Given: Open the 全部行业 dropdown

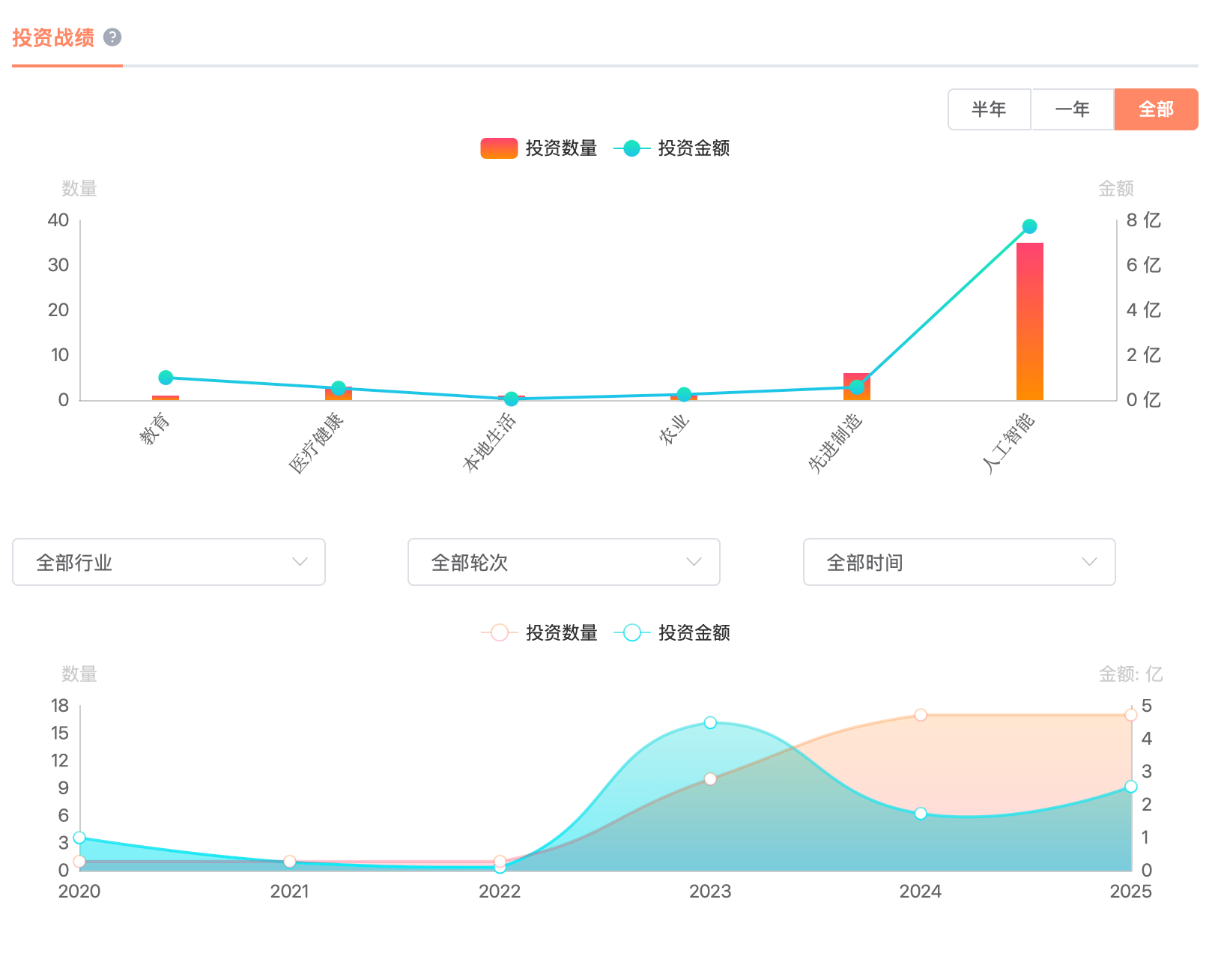Looking at the screenshot, I should click(169, 562).
